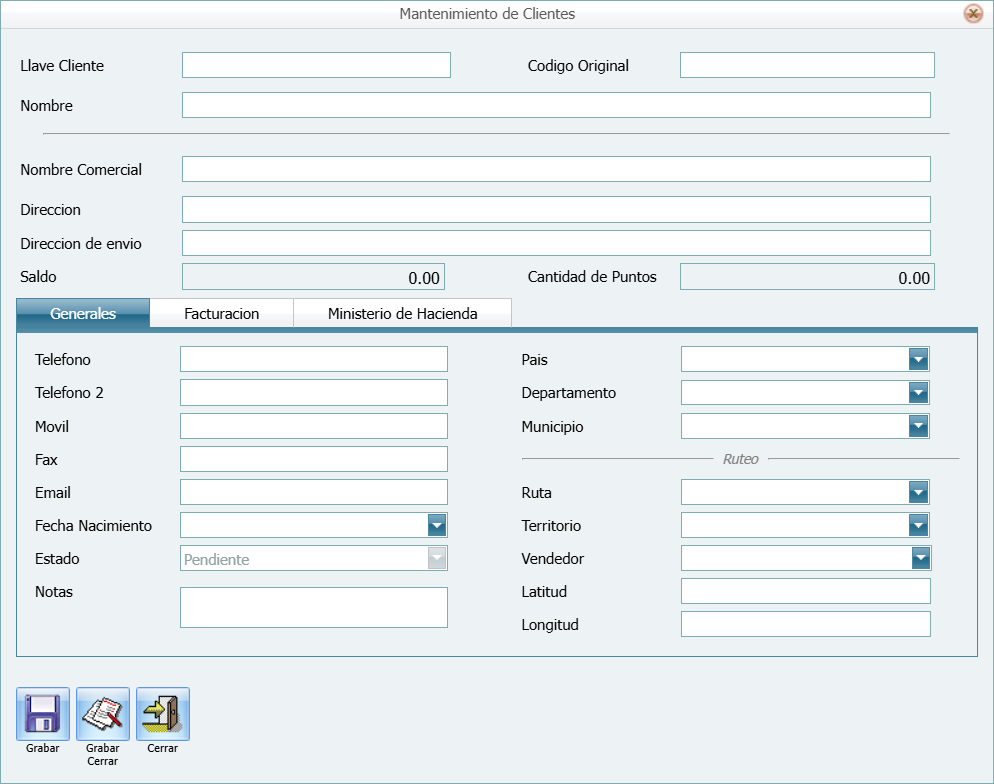The image size is (994, 784).
Task: Open the Pais dropdown list
Action: pyautogui.click(x=919, y=360)
